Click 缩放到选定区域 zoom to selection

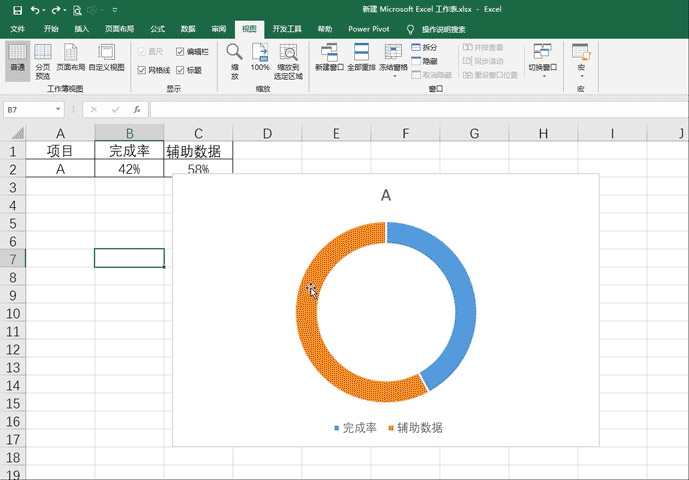[x=288, y=61]
